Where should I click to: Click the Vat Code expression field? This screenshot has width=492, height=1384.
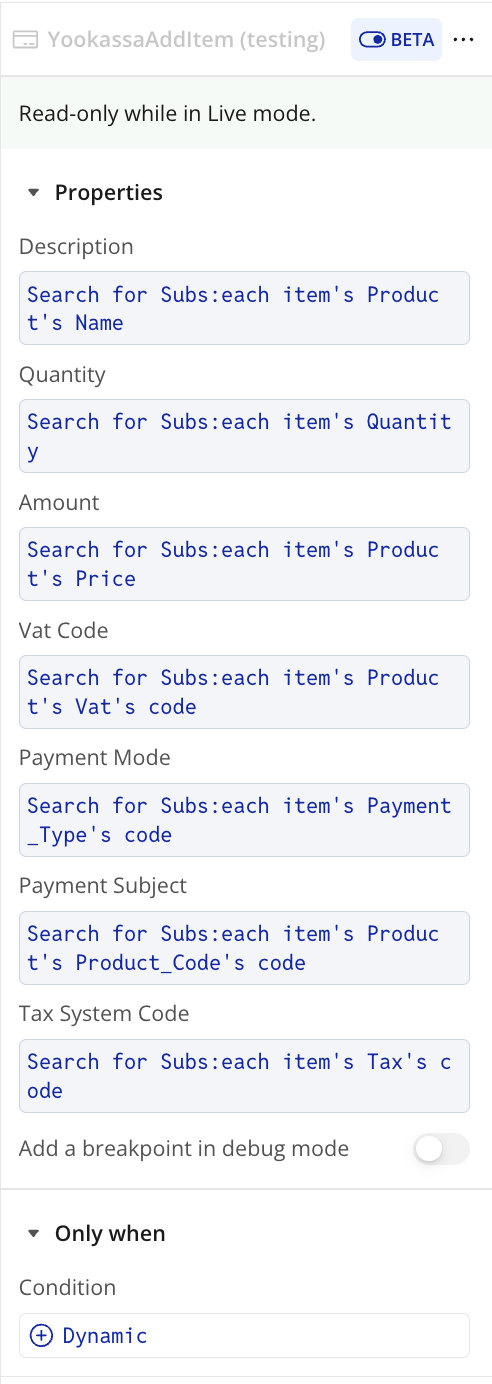(x=244, y=692)
